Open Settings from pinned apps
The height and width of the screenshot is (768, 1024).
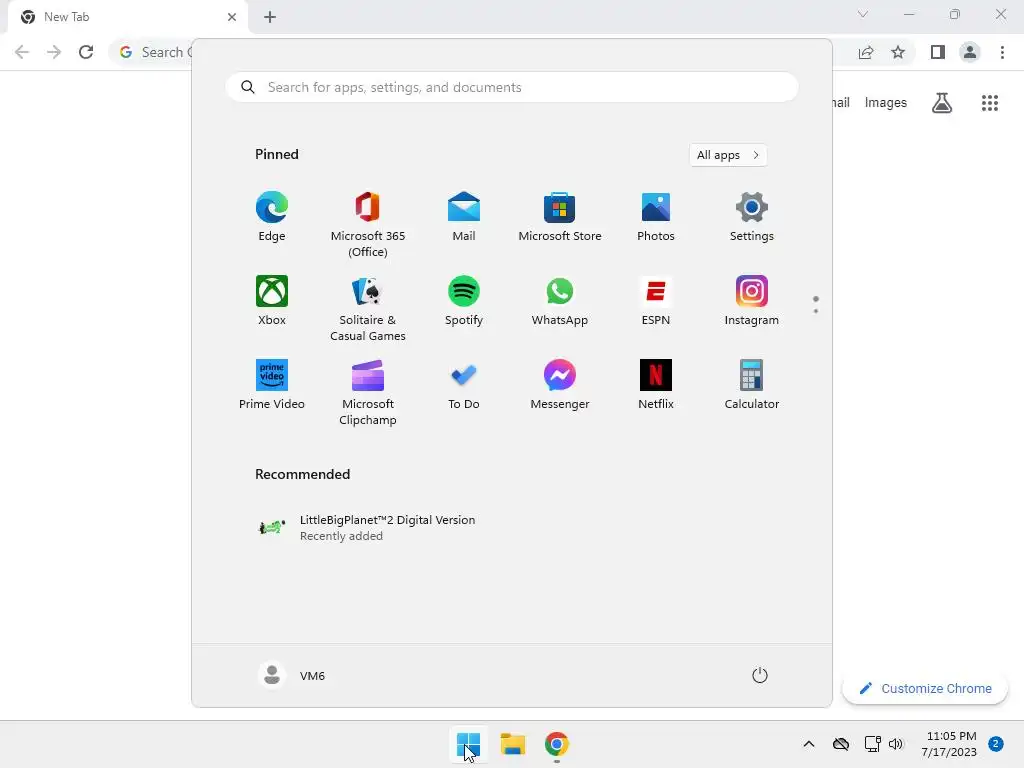(752, 217)
